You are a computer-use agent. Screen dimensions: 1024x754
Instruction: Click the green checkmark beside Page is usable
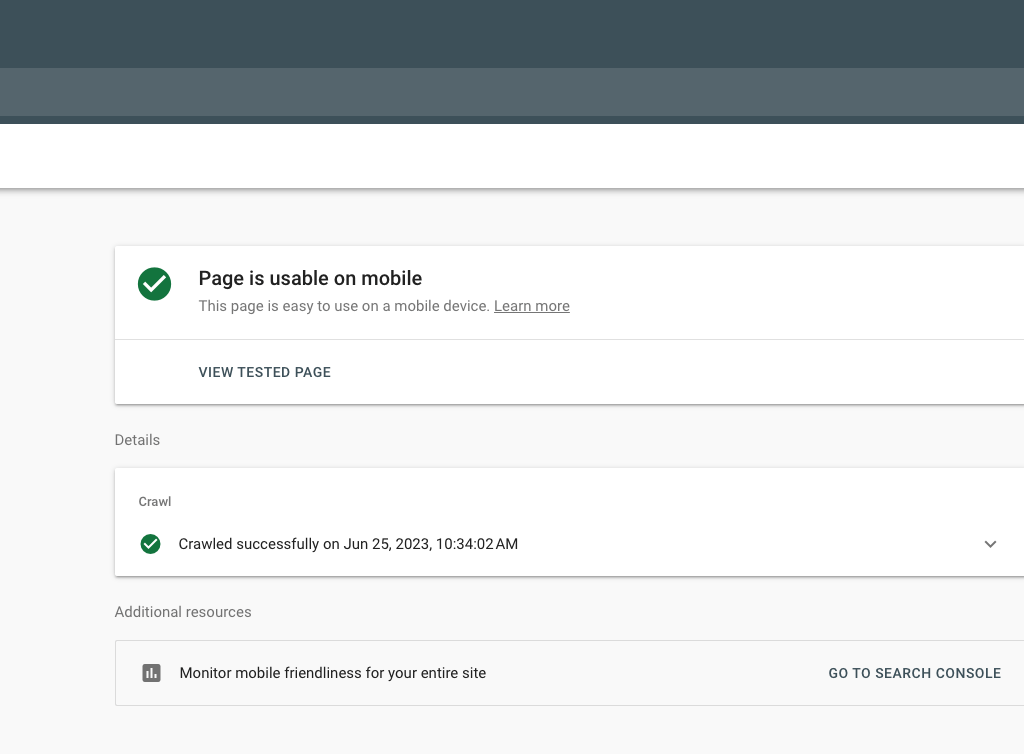coord(154,284)
